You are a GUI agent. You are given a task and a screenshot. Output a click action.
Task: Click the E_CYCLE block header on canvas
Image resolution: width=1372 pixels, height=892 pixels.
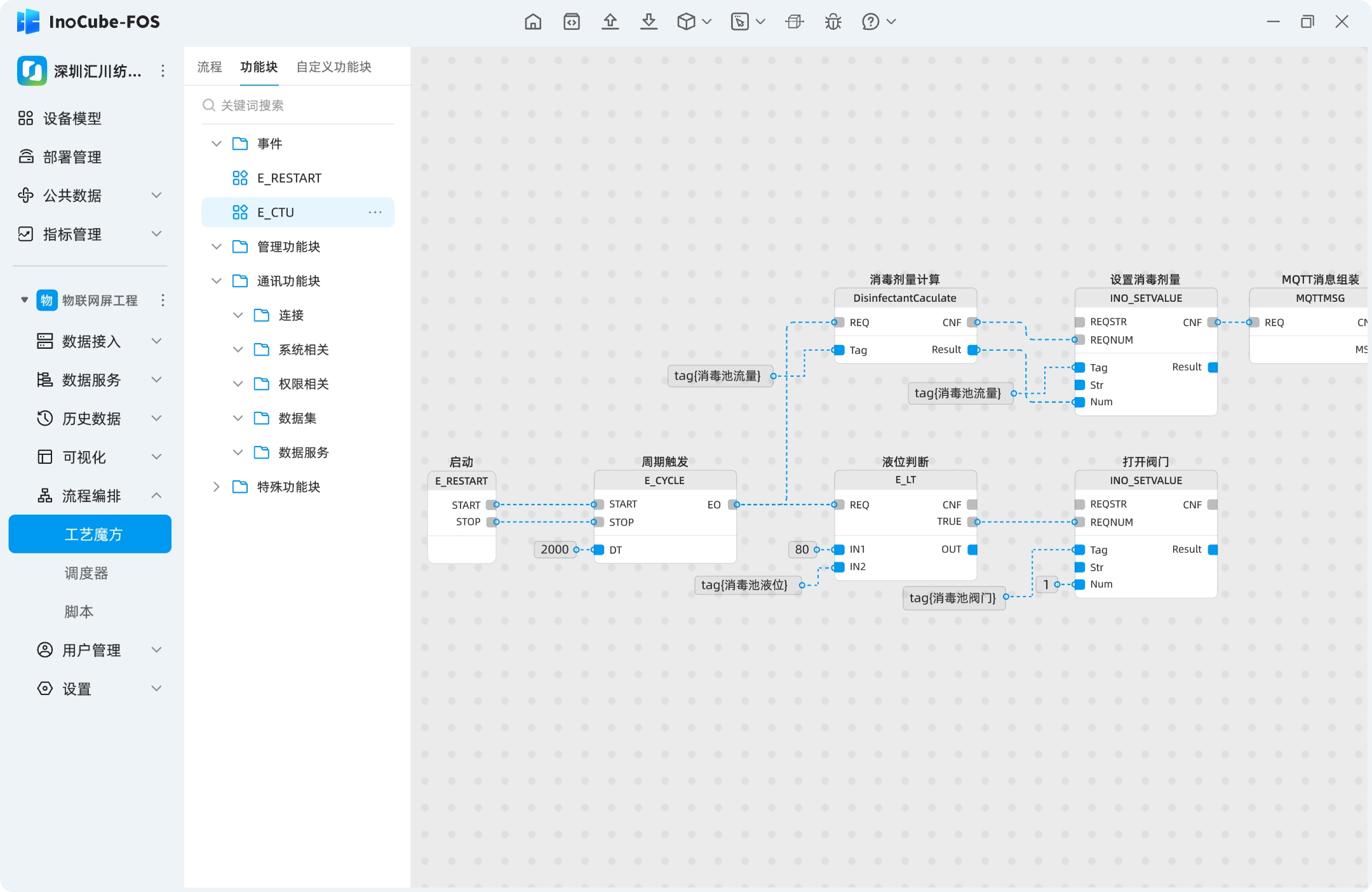click(x=664, y=480)
